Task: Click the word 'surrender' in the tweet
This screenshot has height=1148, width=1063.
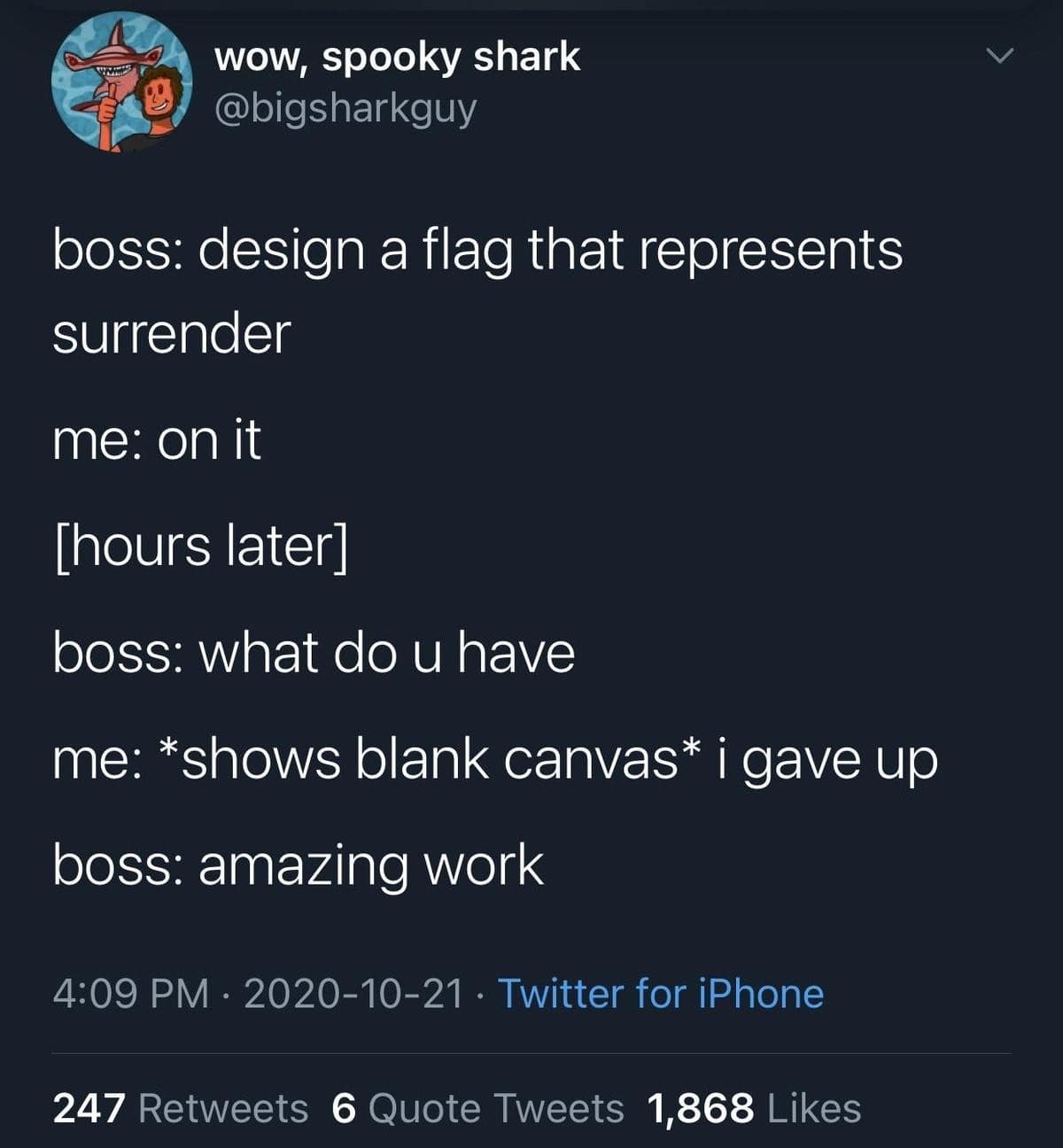Action: 172,333
